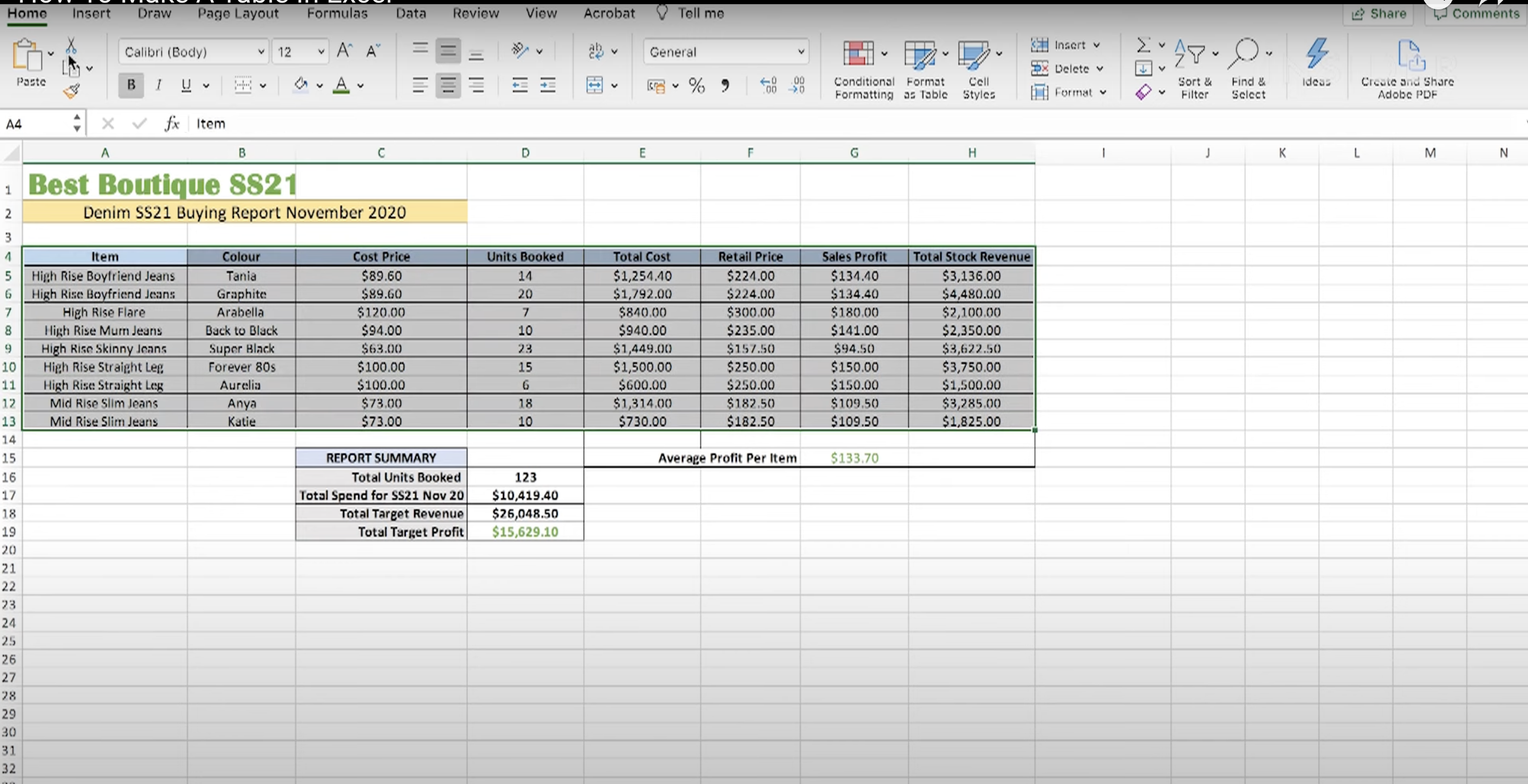Expand the General number format dropdown
Screen dimensions: 1528x784
coord(801,52)
